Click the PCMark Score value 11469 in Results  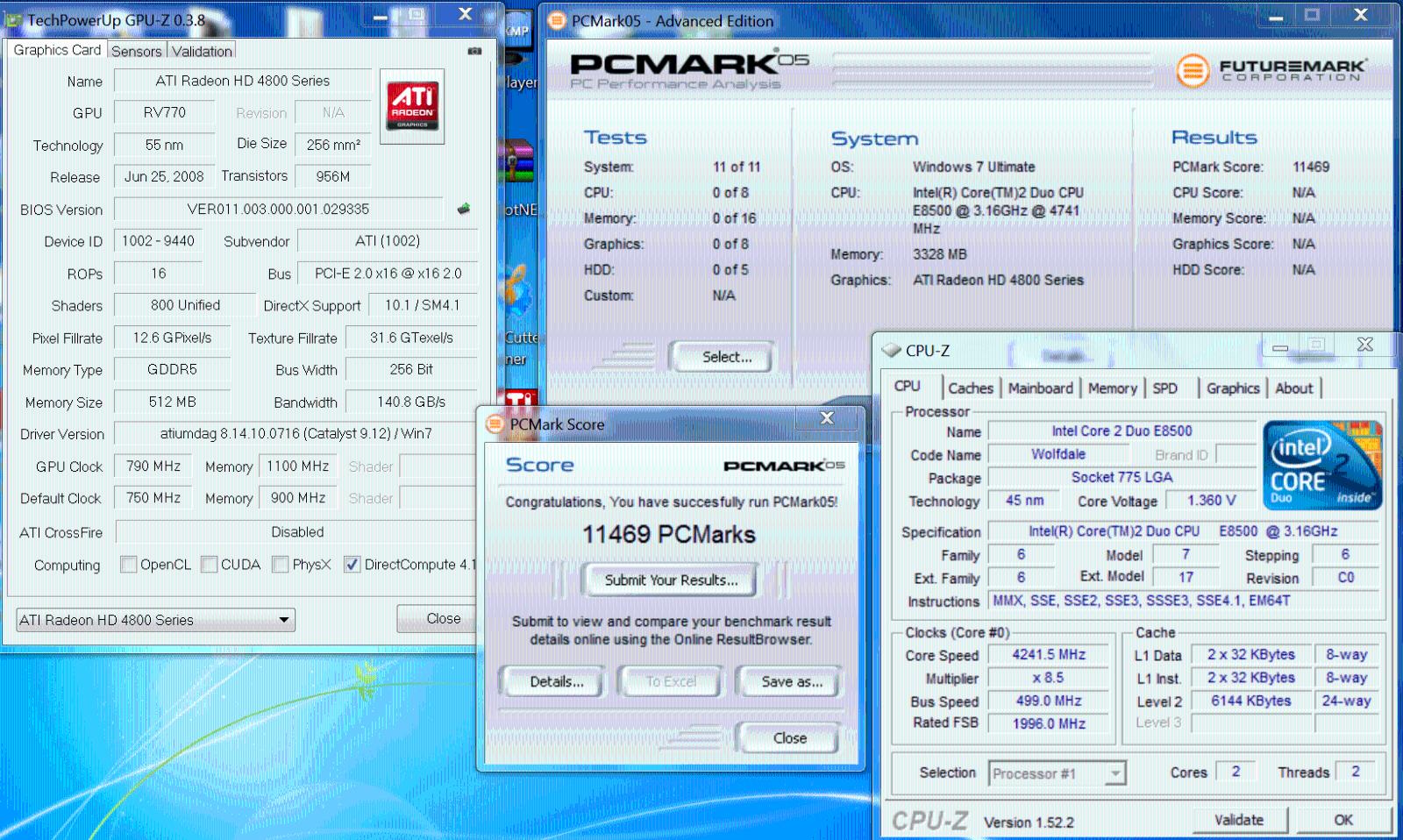1311,167
